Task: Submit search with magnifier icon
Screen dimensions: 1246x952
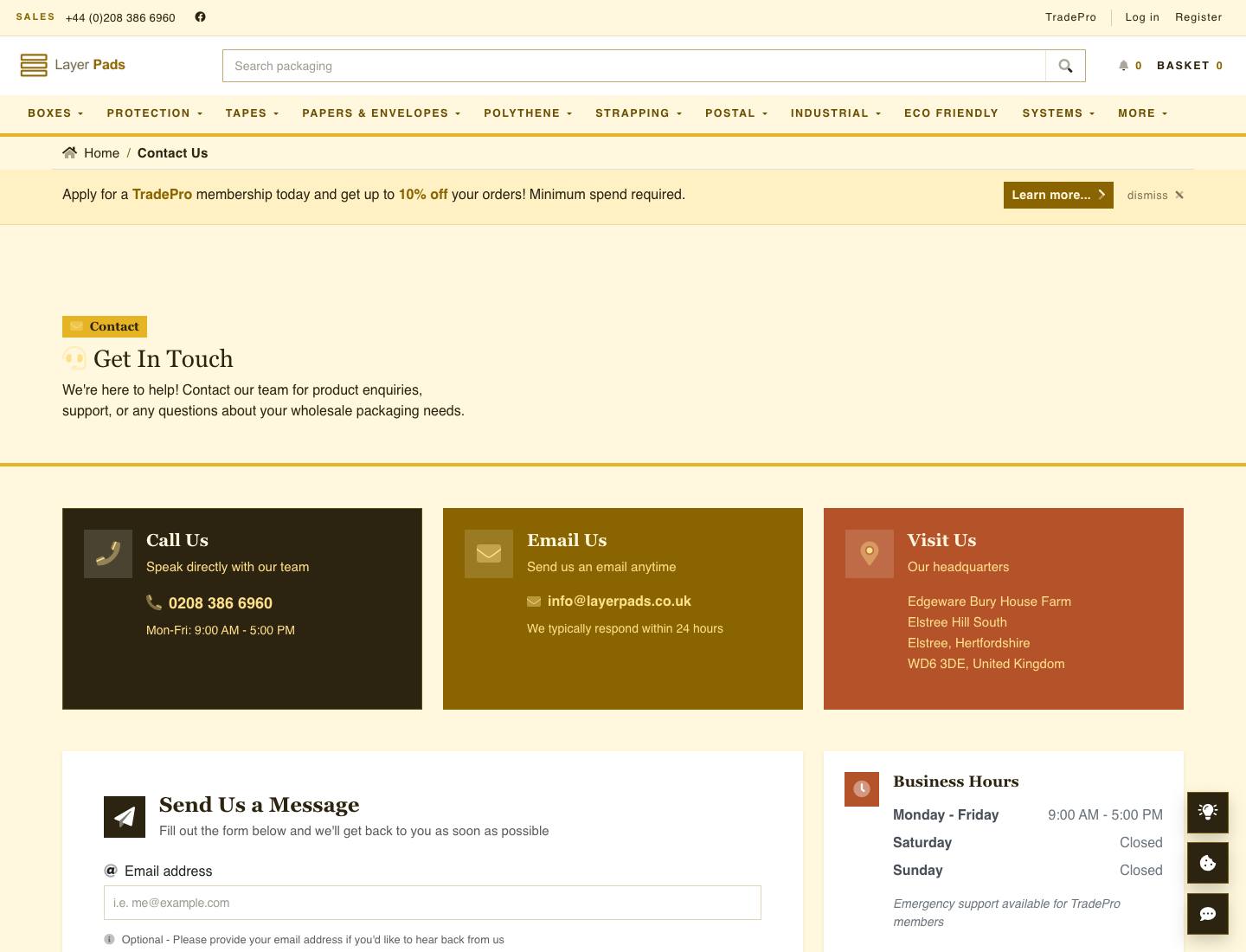Action: click(1065, 66)
